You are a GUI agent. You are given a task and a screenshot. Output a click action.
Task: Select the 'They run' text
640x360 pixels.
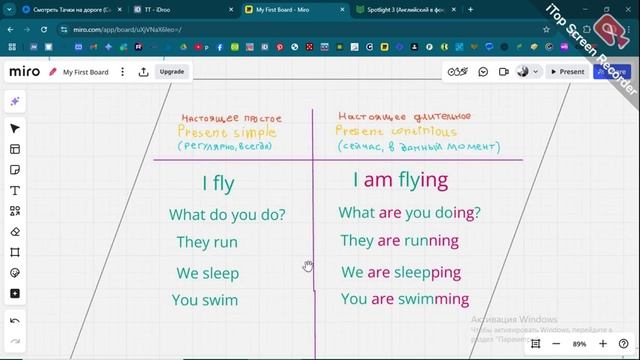point(207,242)
